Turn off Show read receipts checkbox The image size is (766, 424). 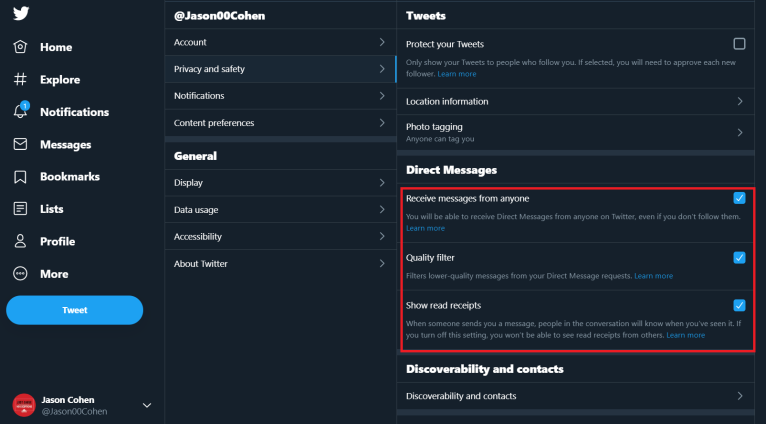pyautogui.click(x=739, y=305)
